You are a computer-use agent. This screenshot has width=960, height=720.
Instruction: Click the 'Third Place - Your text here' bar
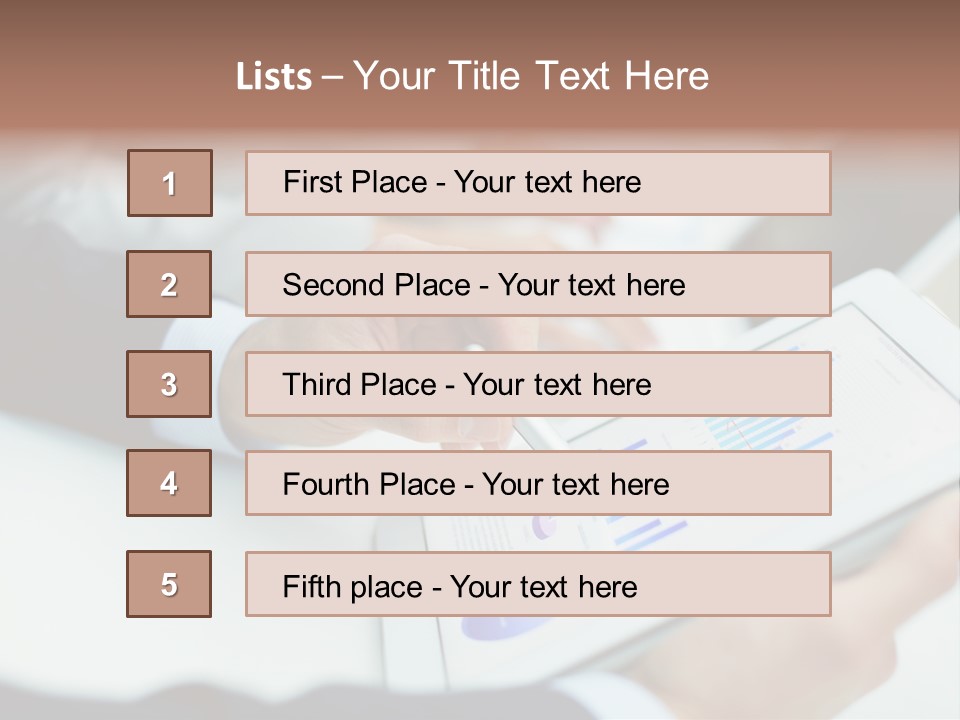(x=538, y=384)
